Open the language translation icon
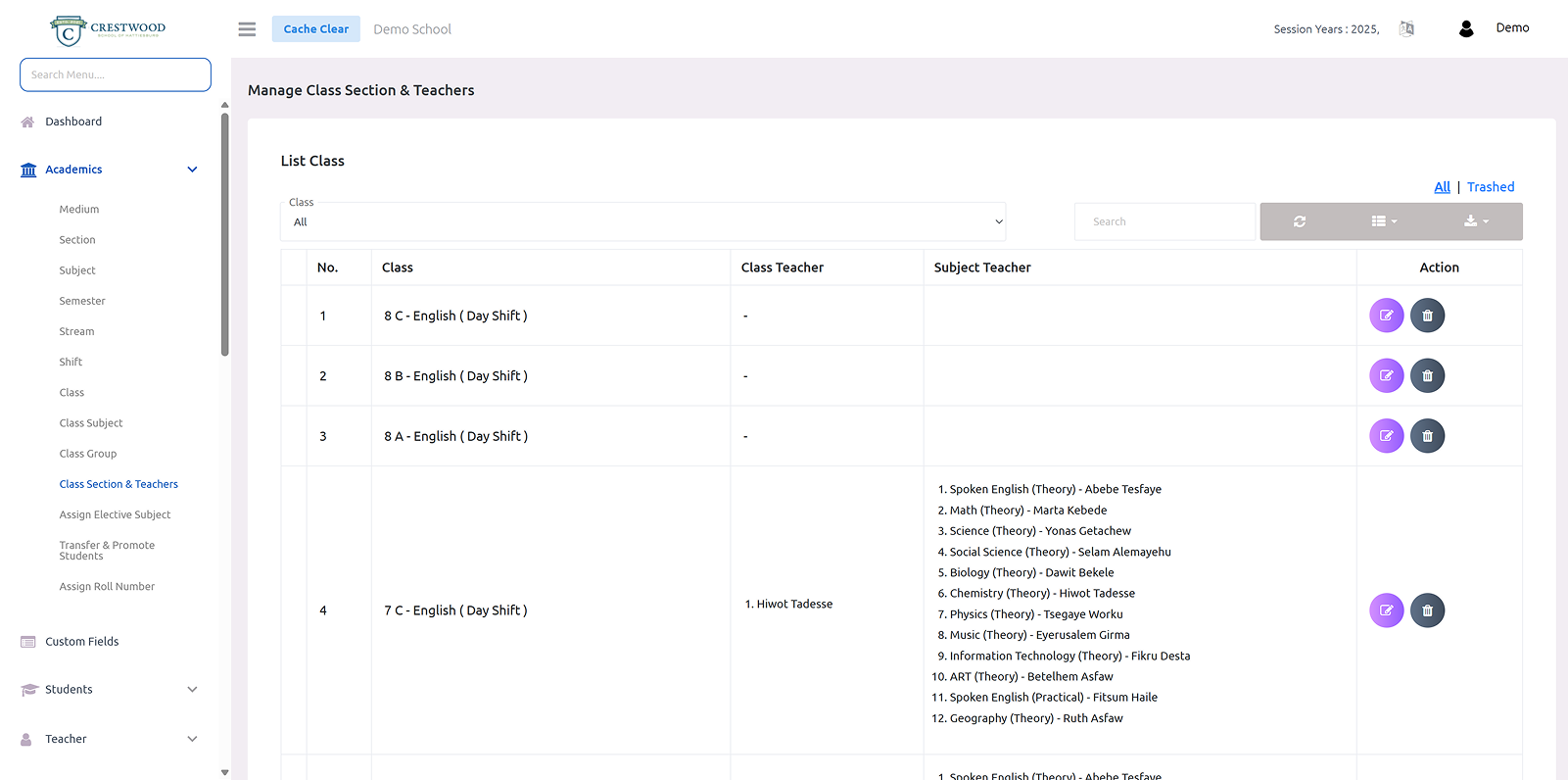 click(x=1406, y=28)
